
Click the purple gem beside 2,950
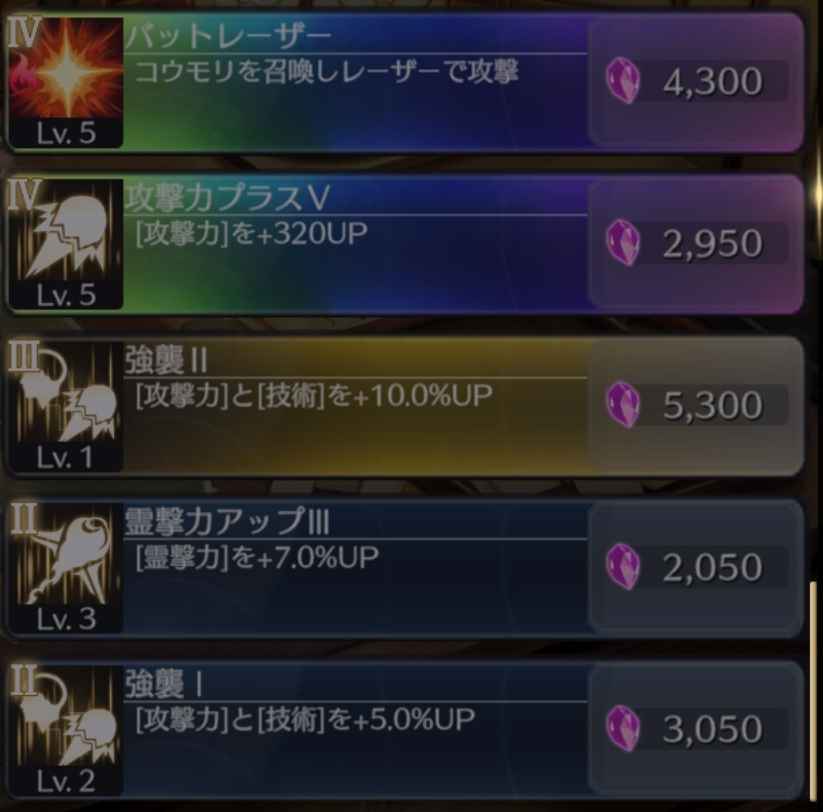623,242
